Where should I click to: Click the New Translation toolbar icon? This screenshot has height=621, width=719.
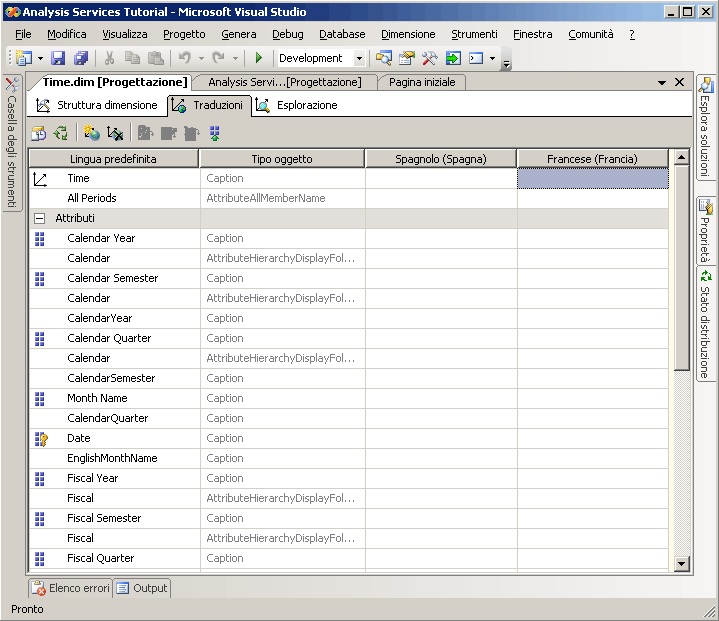click(91, 132)
